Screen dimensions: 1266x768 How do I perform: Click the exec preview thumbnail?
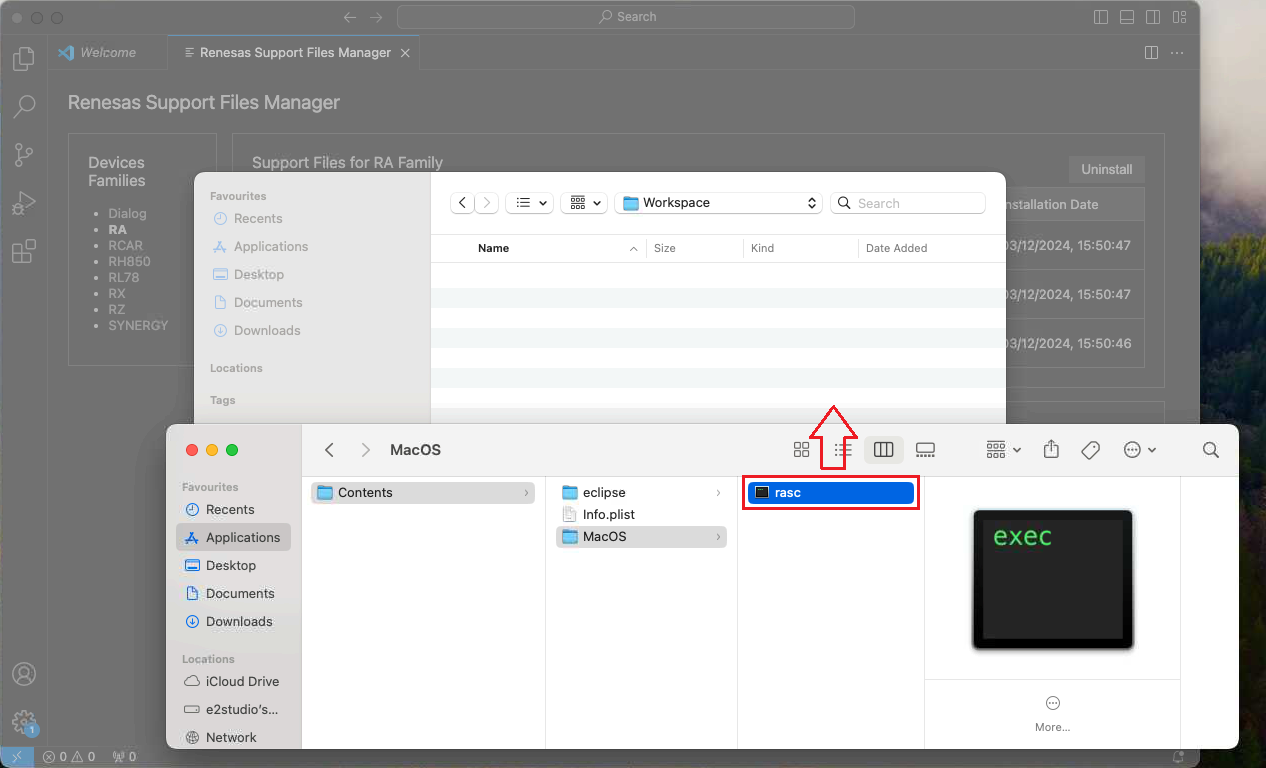click(1053, 579)
